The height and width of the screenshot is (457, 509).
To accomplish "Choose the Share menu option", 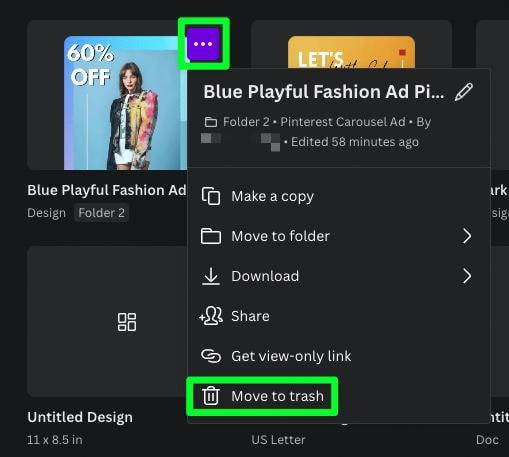I will 339,316.
